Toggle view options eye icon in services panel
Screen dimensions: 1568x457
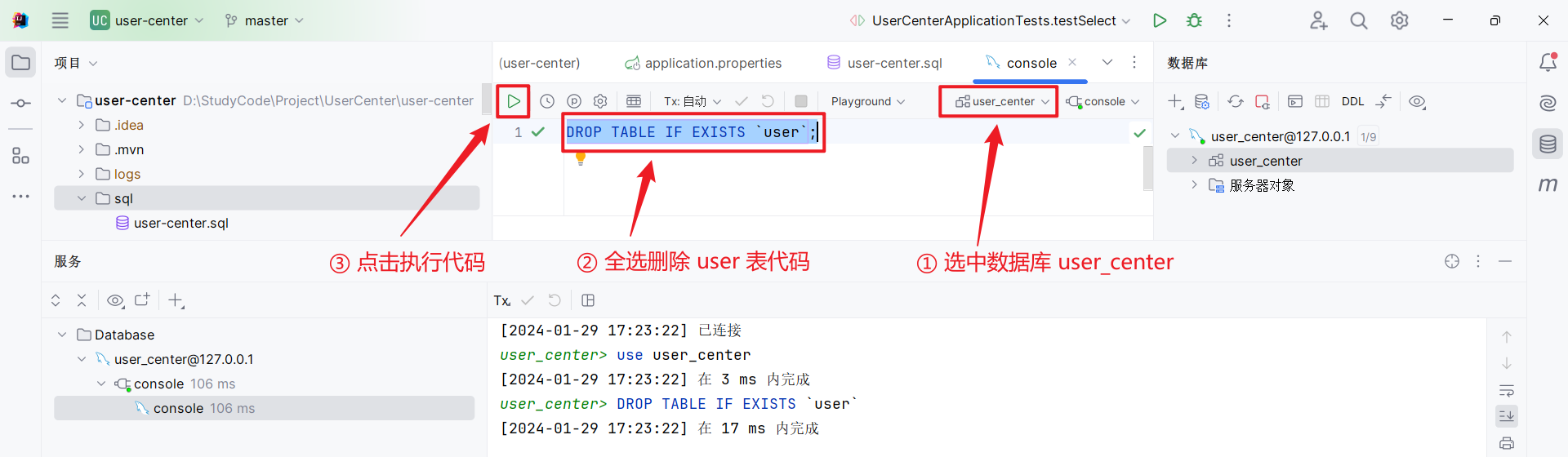[115, 300]
